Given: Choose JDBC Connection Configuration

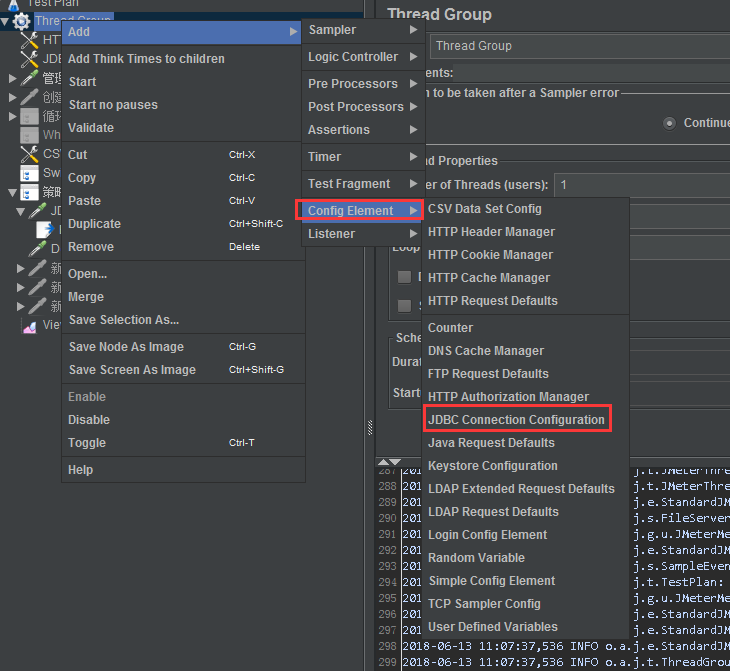Looking at the screenshot, I should coord(516,420).
